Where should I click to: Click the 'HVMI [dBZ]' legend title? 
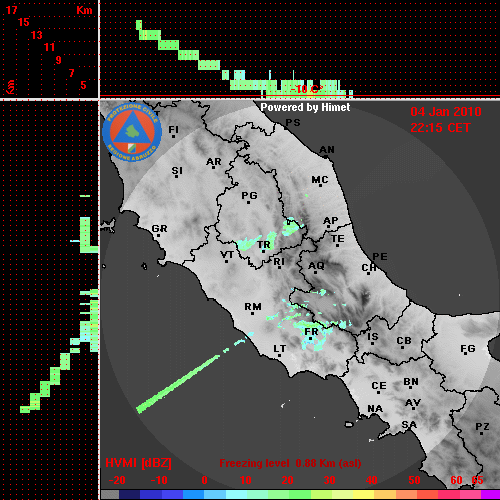point(138,463)
